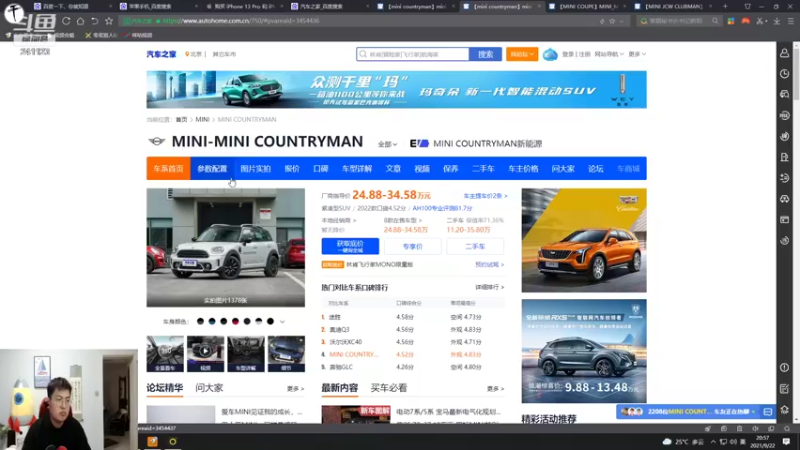Select the white-roof two-tone color swatch
This screenshot has width=800, height=450.
[259, 321]
